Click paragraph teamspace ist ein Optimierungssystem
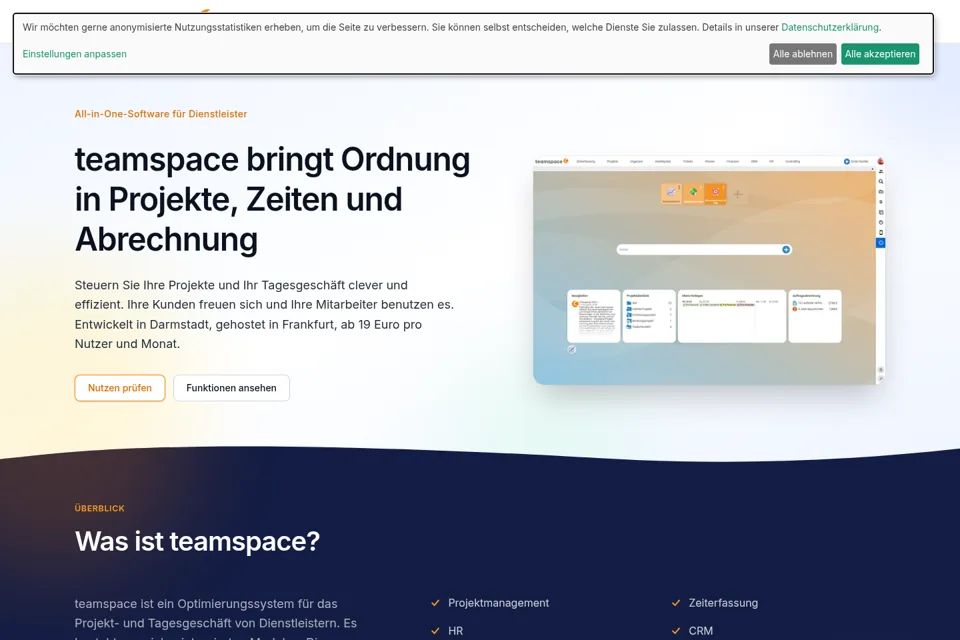 coord(216,619)
